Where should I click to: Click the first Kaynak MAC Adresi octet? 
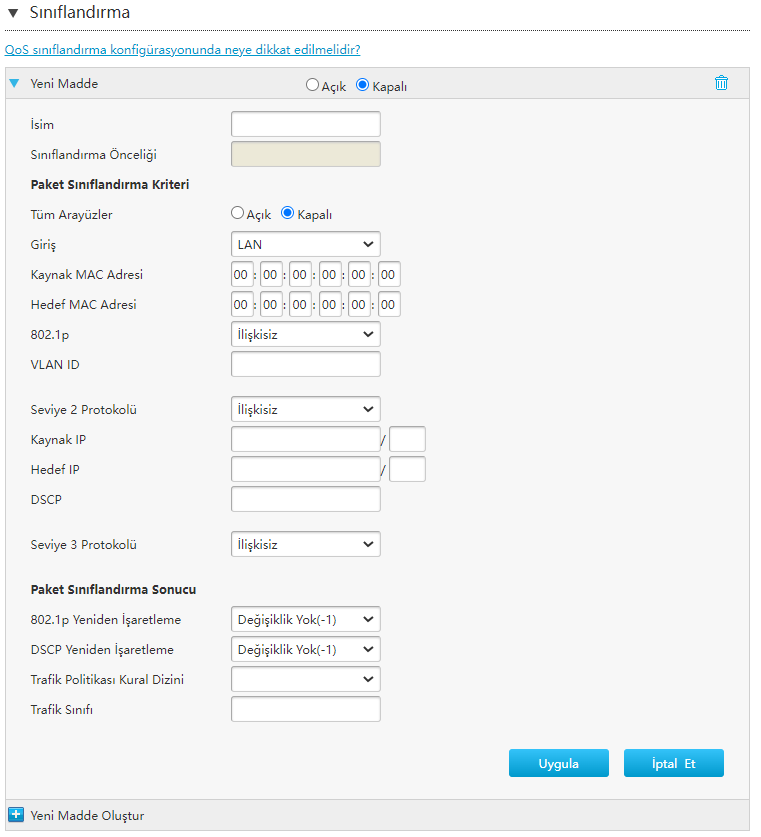click(242, 274)
